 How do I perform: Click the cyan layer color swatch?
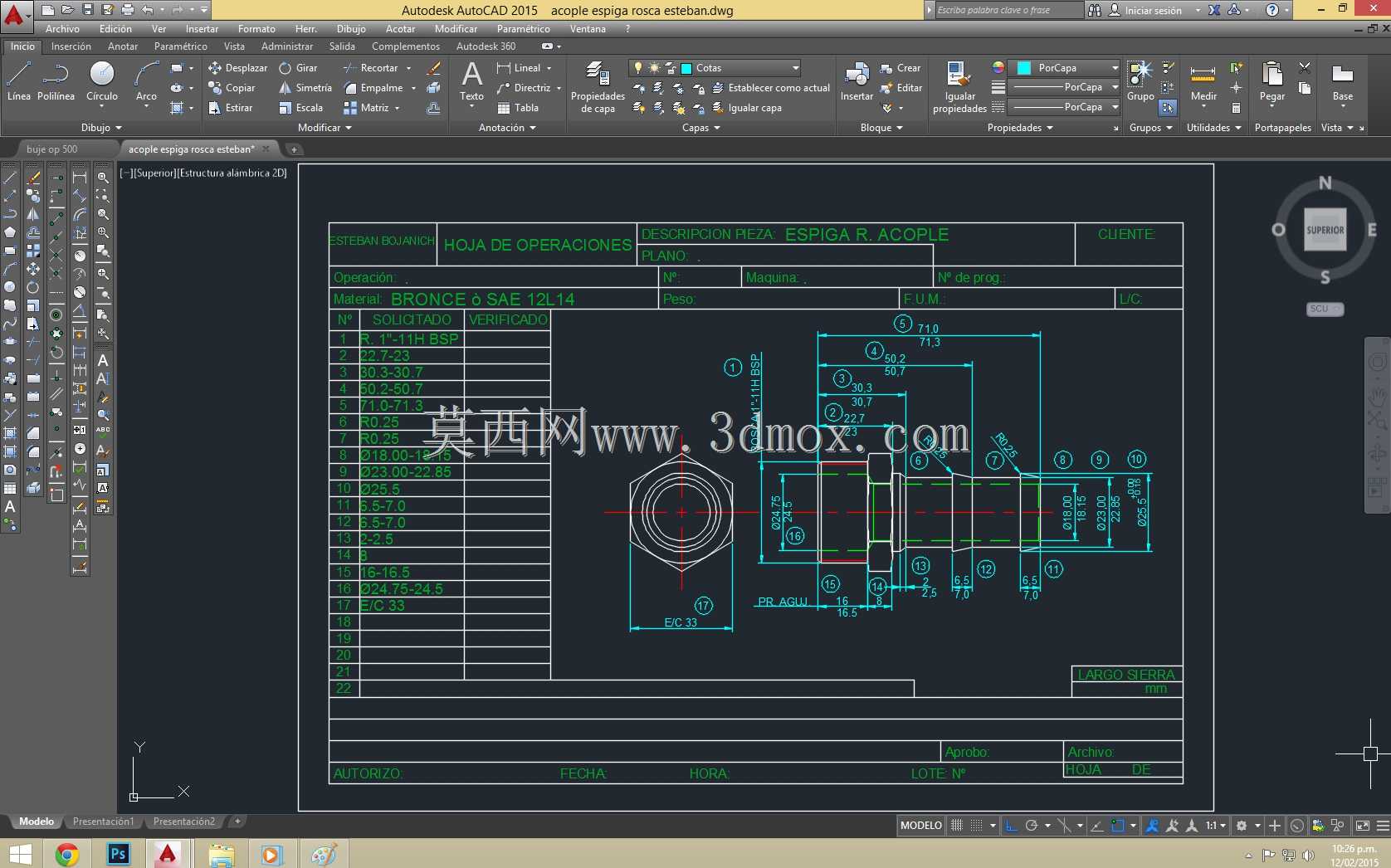[x=686, y=68]
